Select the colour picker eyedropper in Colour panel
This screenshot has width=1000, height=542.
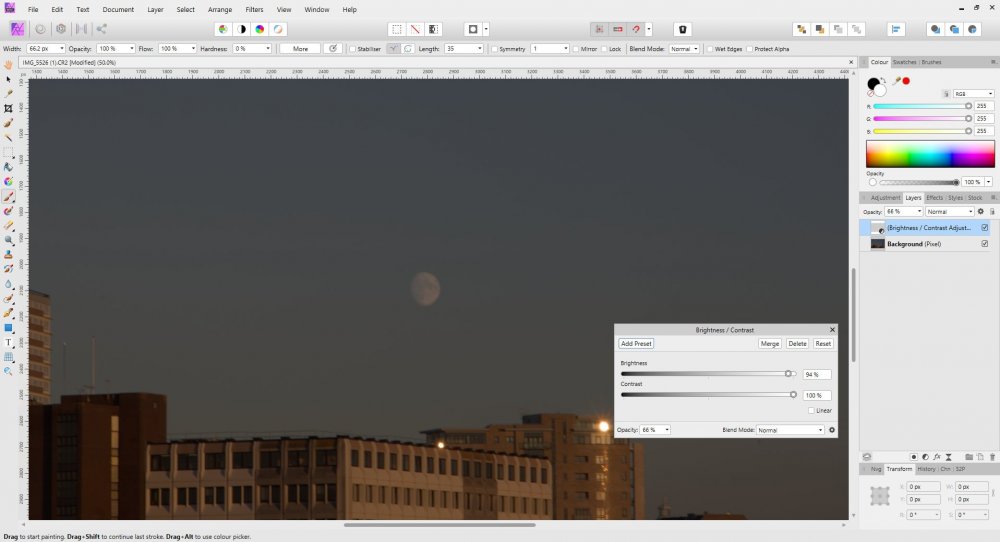click(896, 81)
